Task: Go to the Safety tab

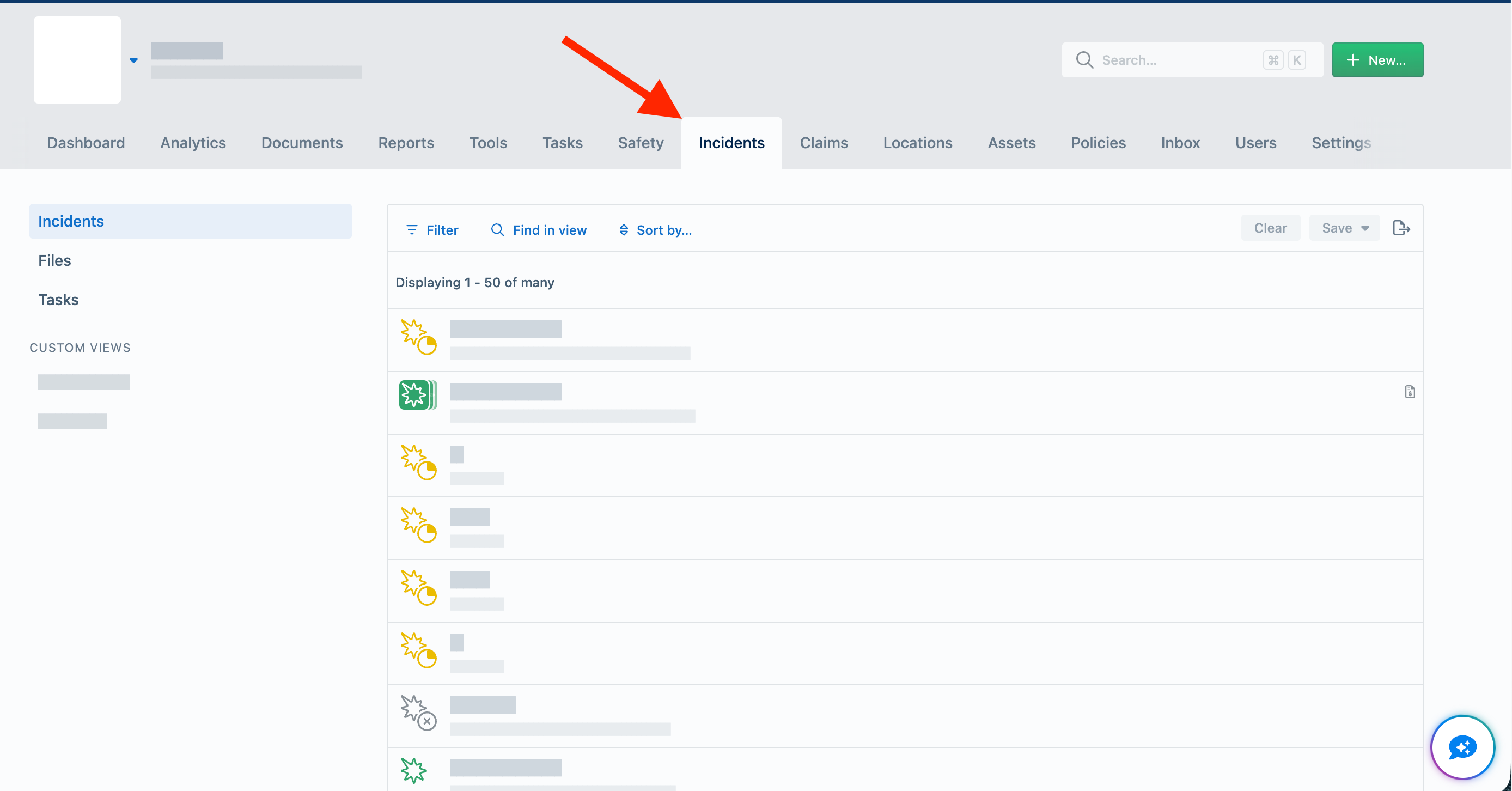Action: tap(641, 143)
